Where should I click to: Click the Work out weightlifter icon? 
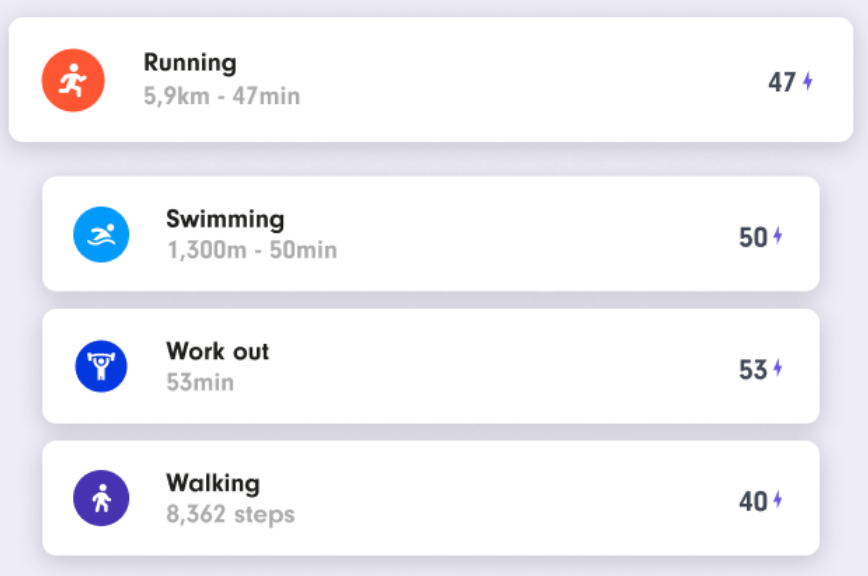pyautogui.click(x=101, y=367)
